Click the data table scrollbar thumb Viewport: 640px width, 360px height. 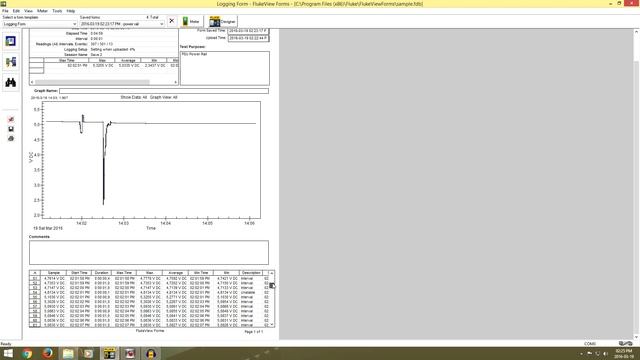coord(272,286)
